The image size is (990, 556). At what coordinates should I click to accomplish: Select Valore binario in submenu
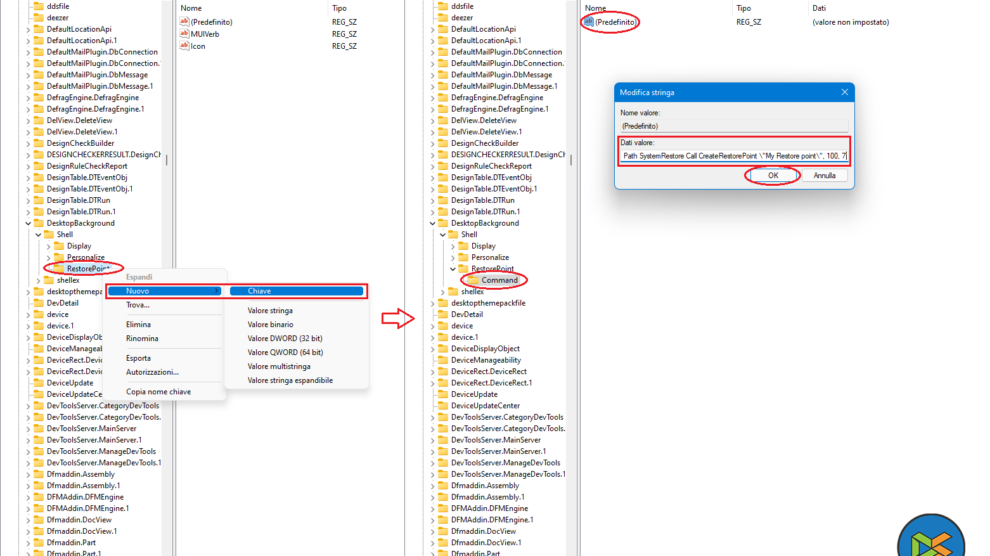click(270, 324)
